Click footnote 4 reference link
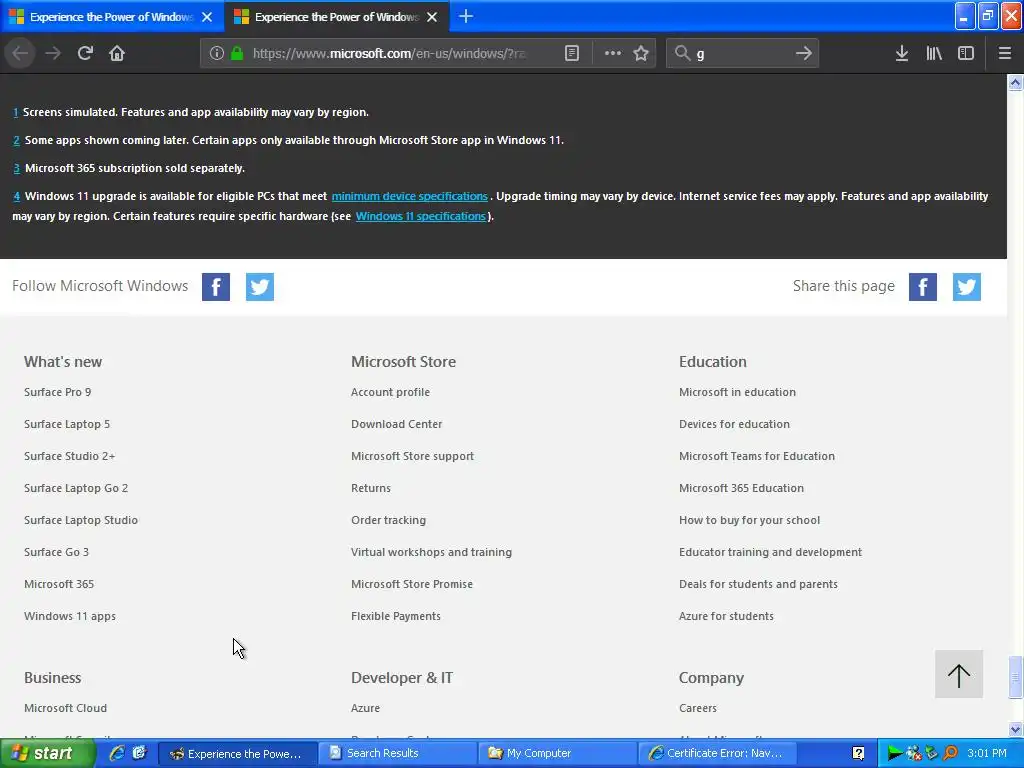The image size is (1024, 768). point(16,196)
